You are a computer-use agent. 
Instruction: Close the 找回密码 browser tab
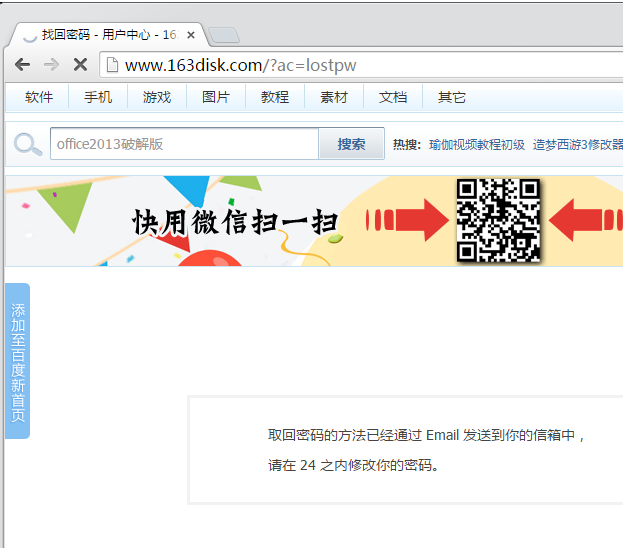[x=191, y=35]
